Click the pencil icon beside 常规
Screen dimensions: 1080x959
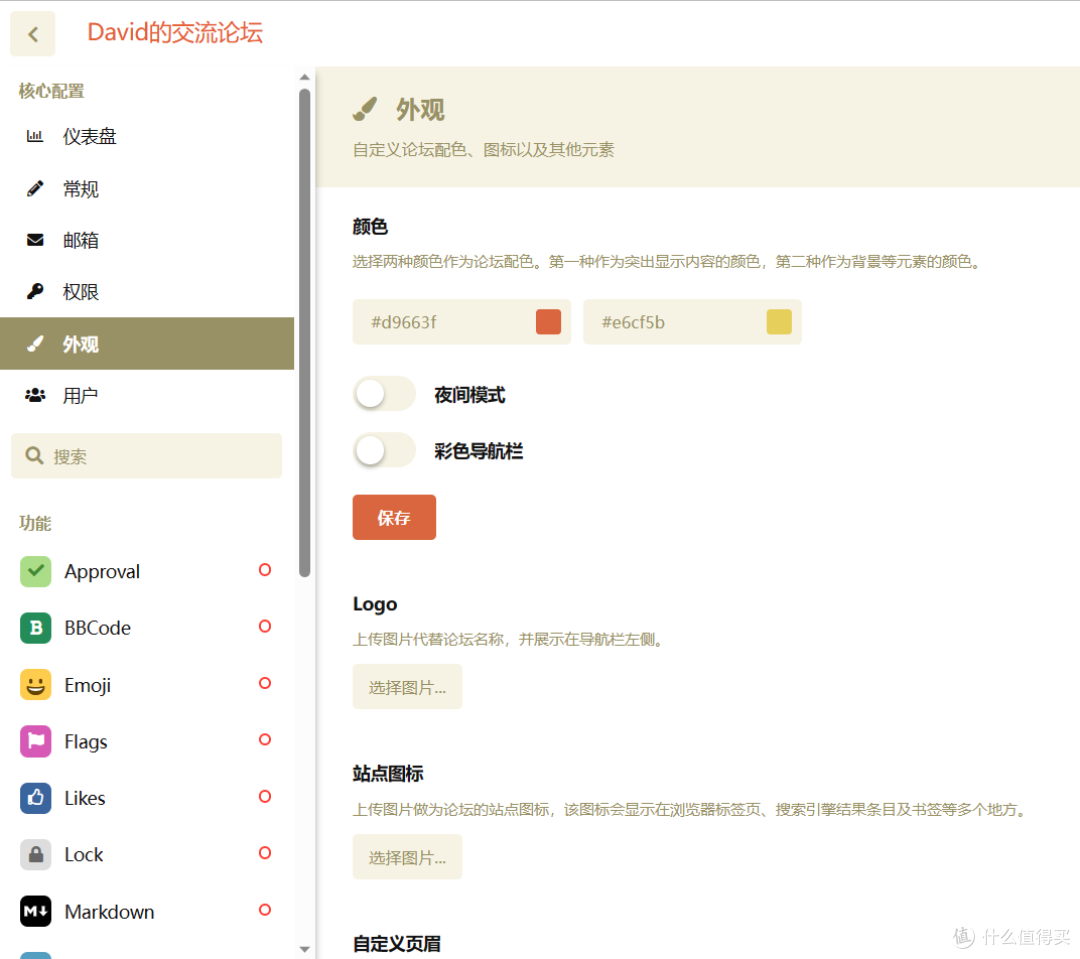click(35, 188)
